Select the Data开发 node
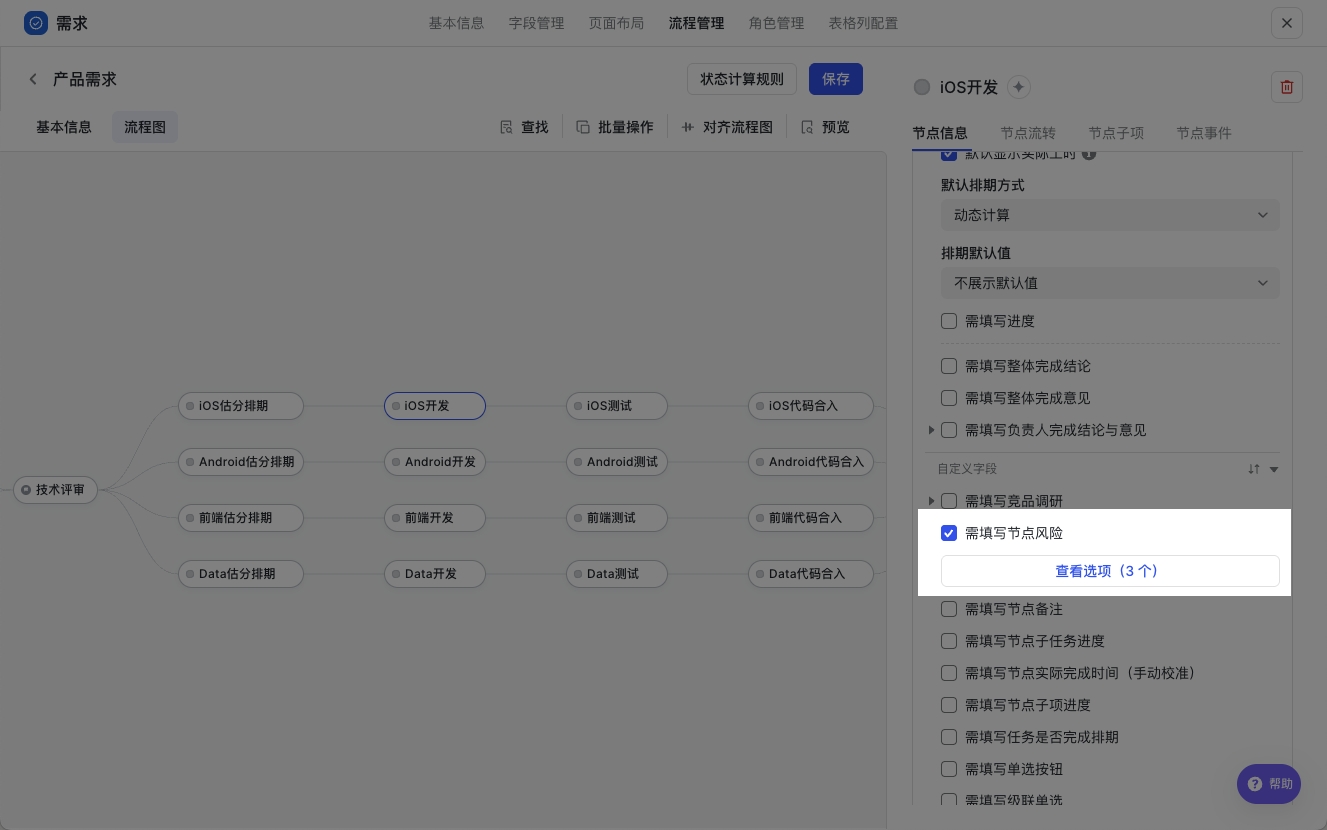Screen dimensions: 1327x830 pos(435,574)
